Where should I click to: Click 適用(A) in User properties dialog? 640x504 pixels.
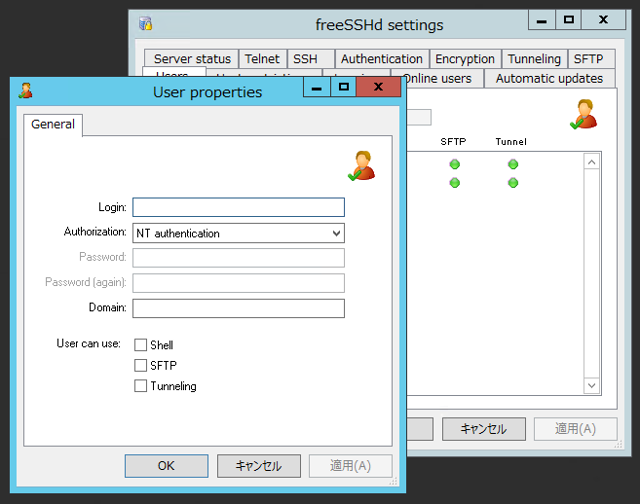pyautogui.click(x=351, y=466)
